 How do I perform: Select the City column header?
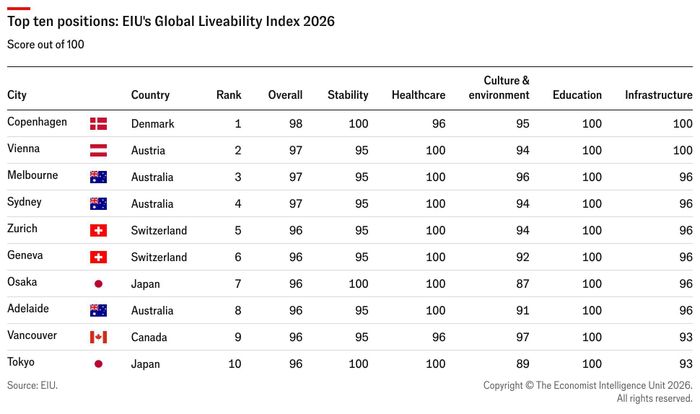pos(17,95)
